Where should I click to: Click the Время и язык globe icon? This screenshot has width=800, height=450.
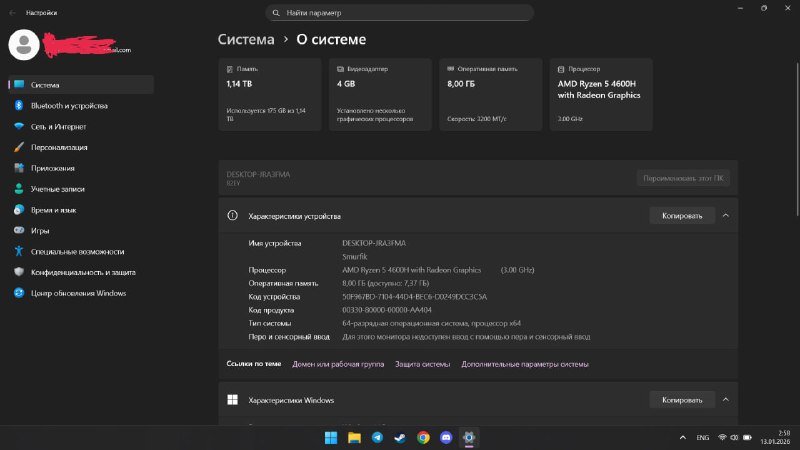tap(19, 210)
